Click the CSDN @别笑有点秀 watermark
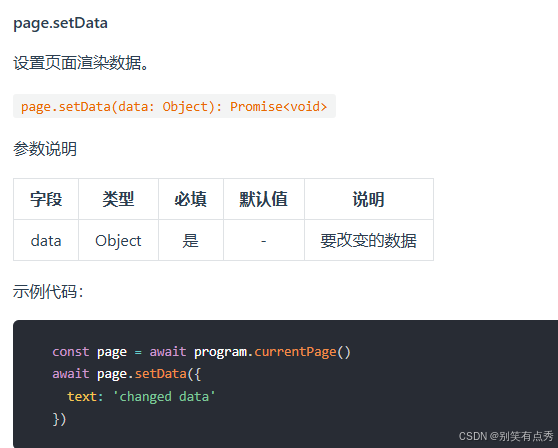This screenshot has height=448, width=558. tap(506, 436)
